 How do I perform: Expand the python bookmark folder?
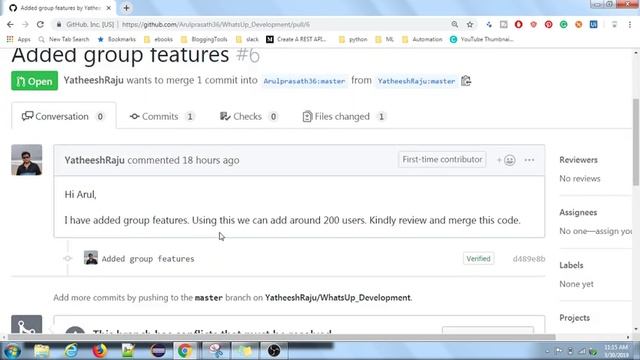353,39
